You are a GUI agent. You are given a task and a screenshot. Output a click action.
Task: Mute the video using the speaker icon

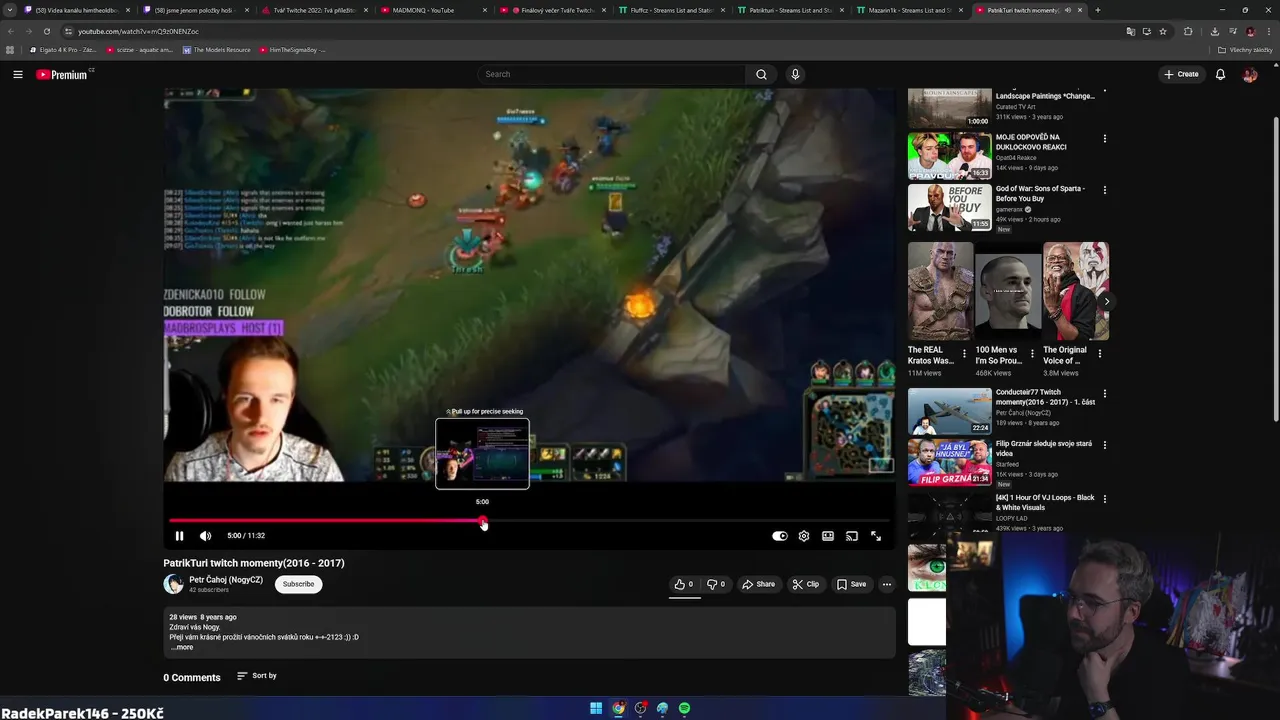[x=205, y=536]
